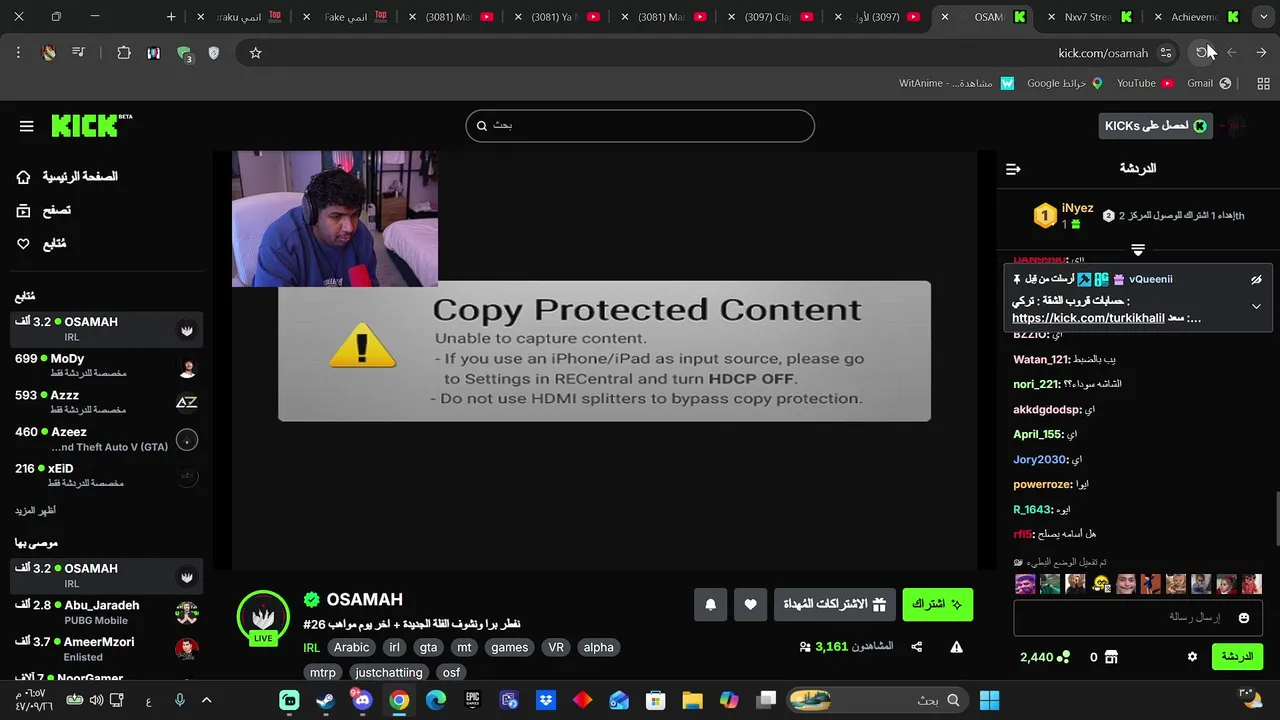
Task: Click the kick.com/osamah address bar
Action: 1103,53
